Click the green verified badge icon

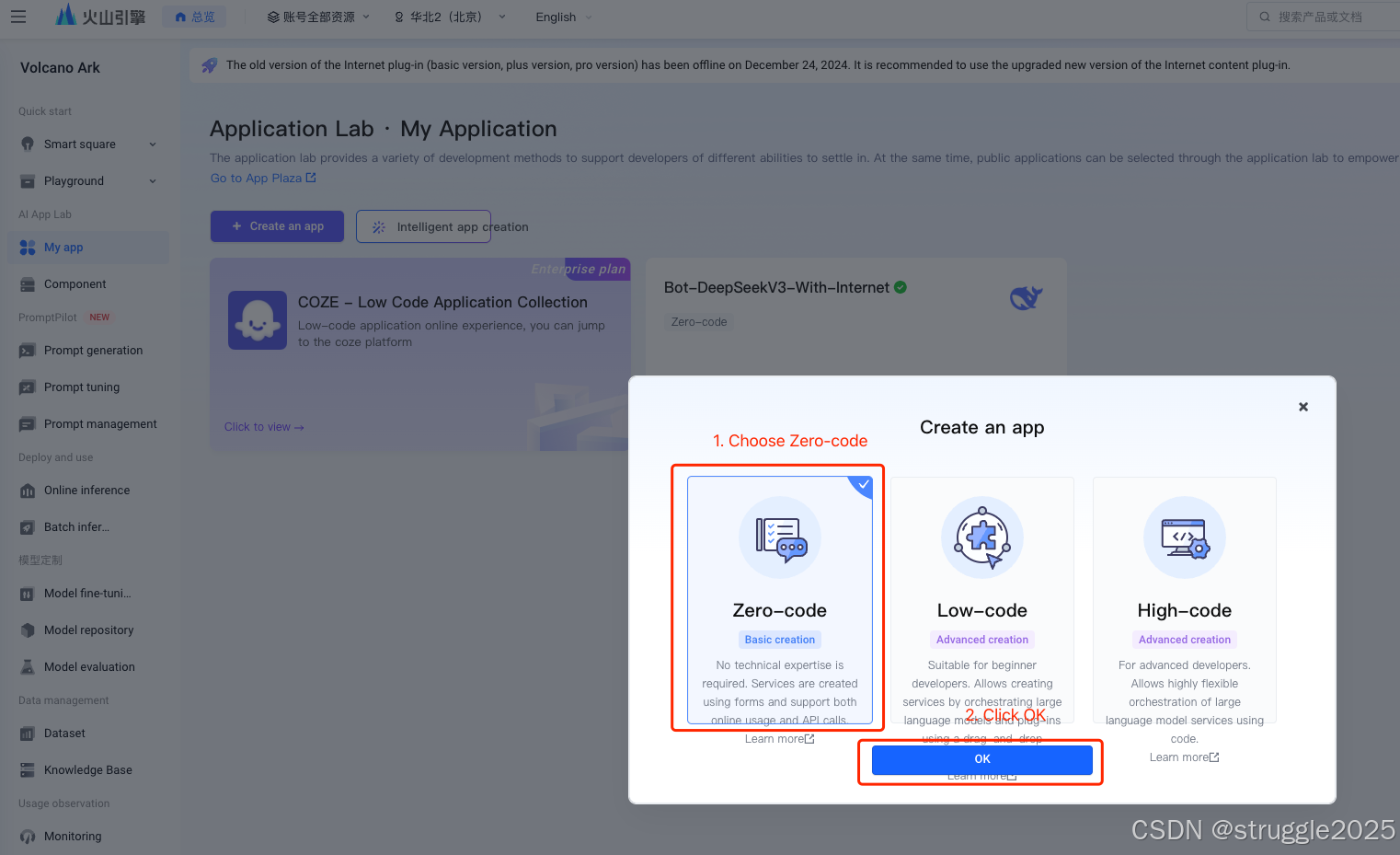[x=901, y=287]
